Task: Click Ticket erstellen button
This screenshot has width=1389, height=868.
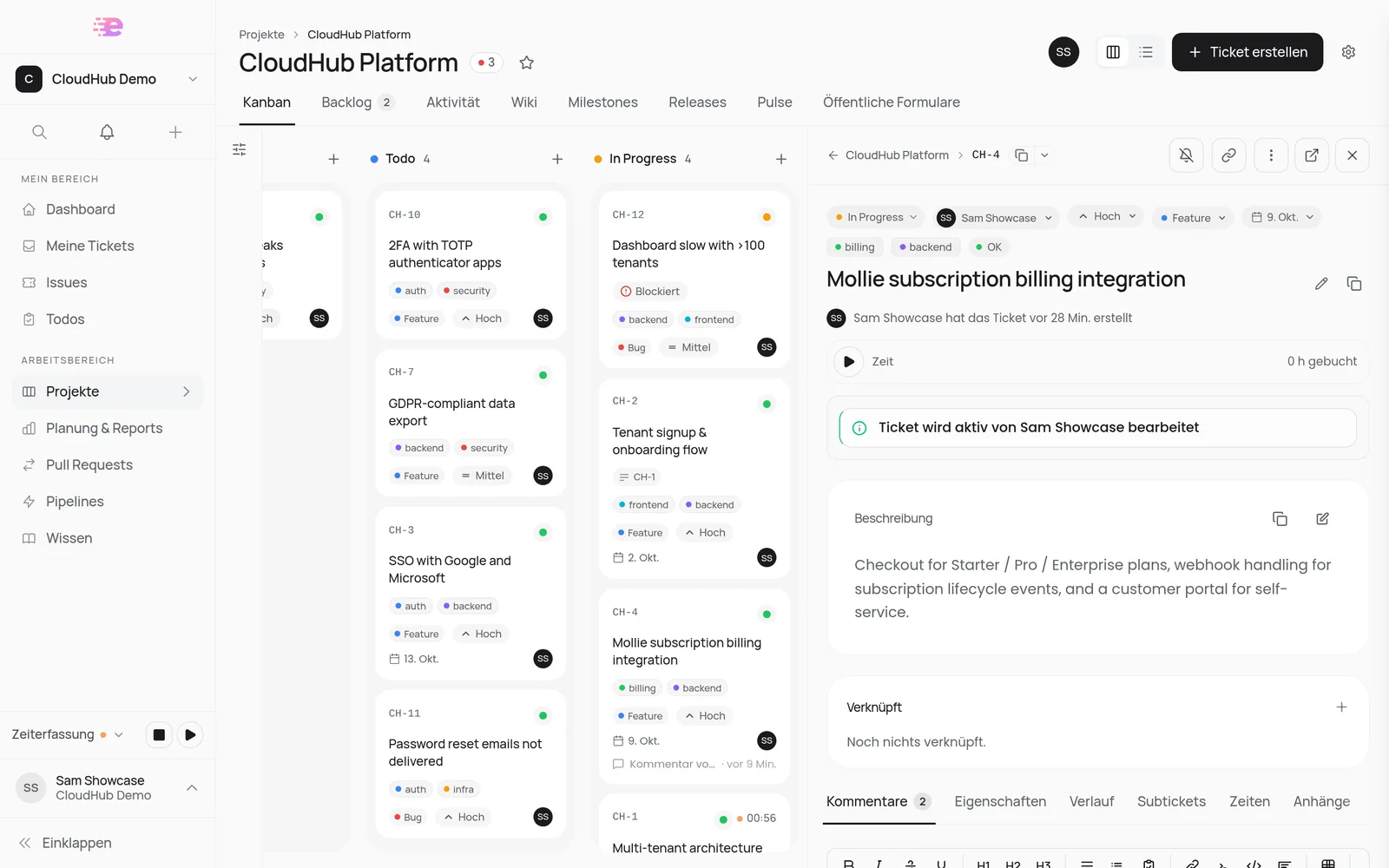Action: tap(1247, 52)
